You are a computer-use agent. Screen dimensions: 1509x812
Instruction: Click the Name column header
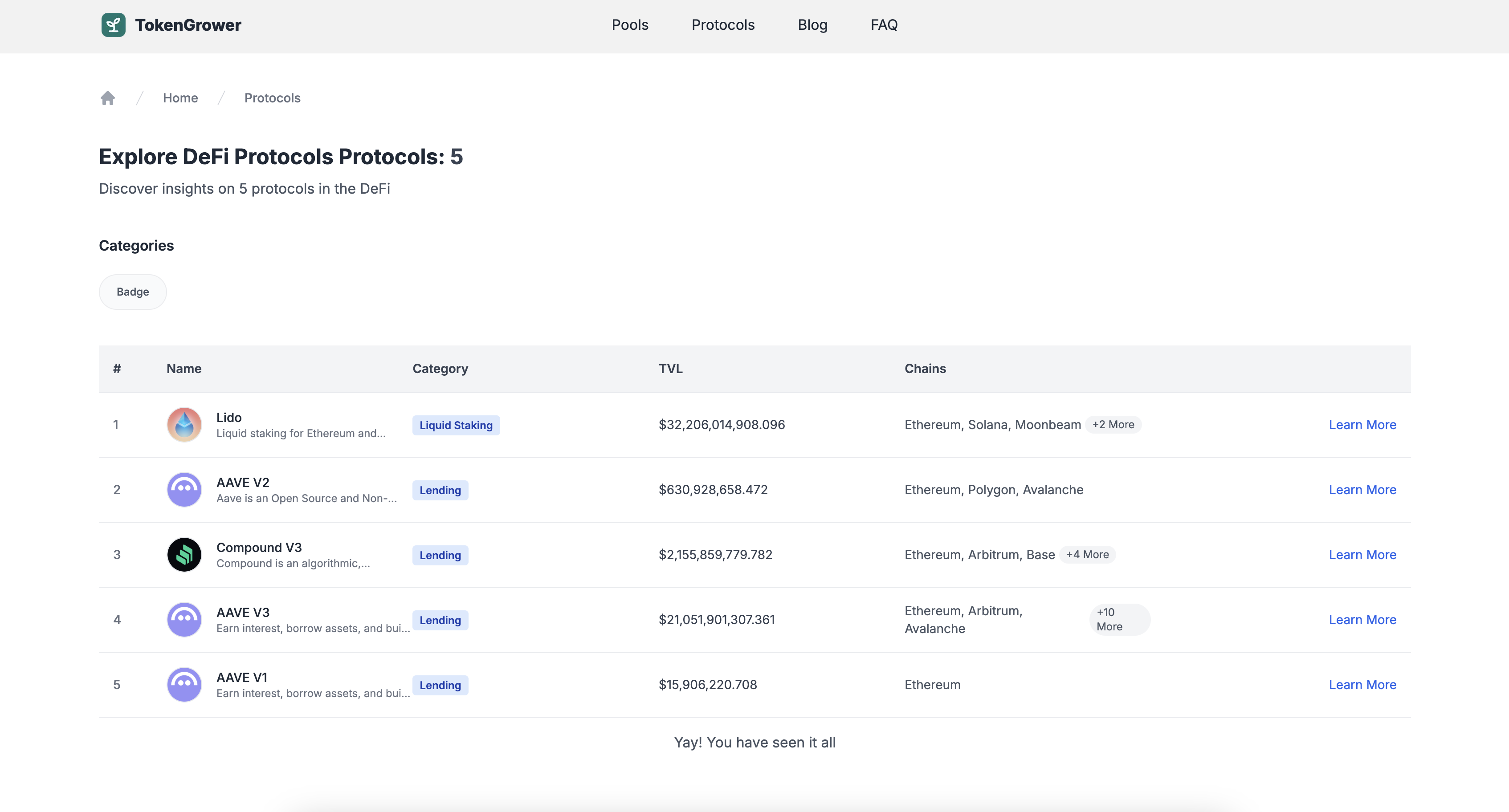(x=184, y=368)
